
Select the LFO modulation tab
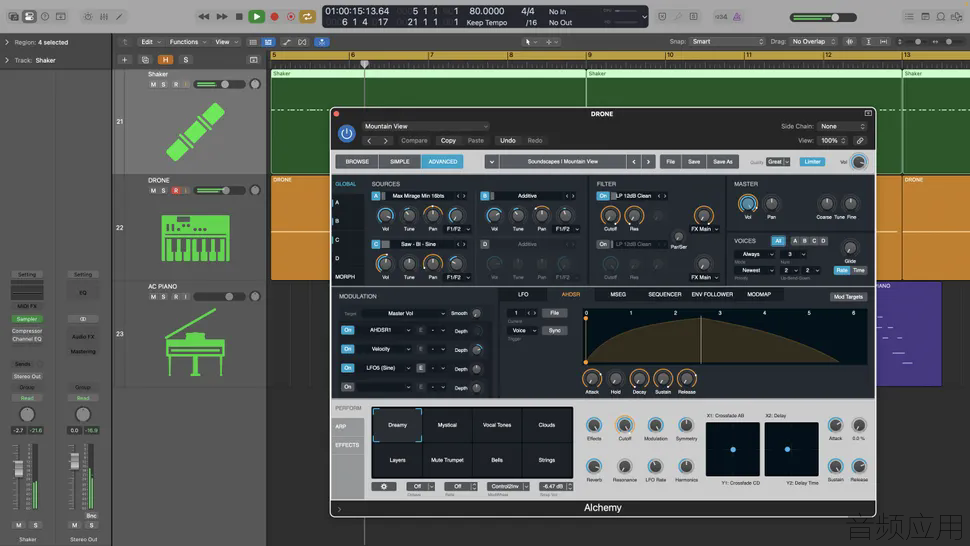[523, 294]
